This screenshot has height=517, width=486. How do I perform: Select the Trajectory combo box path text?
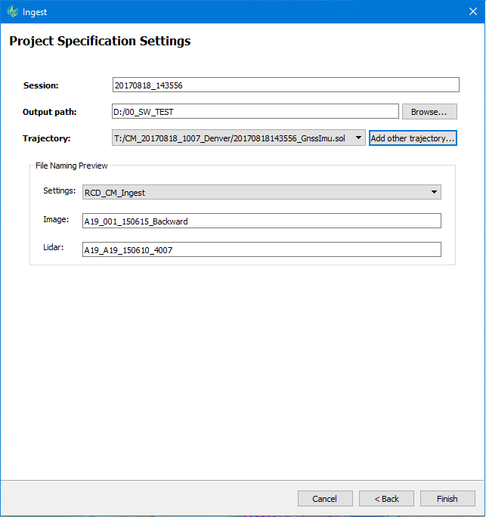[x=230, y=138]
